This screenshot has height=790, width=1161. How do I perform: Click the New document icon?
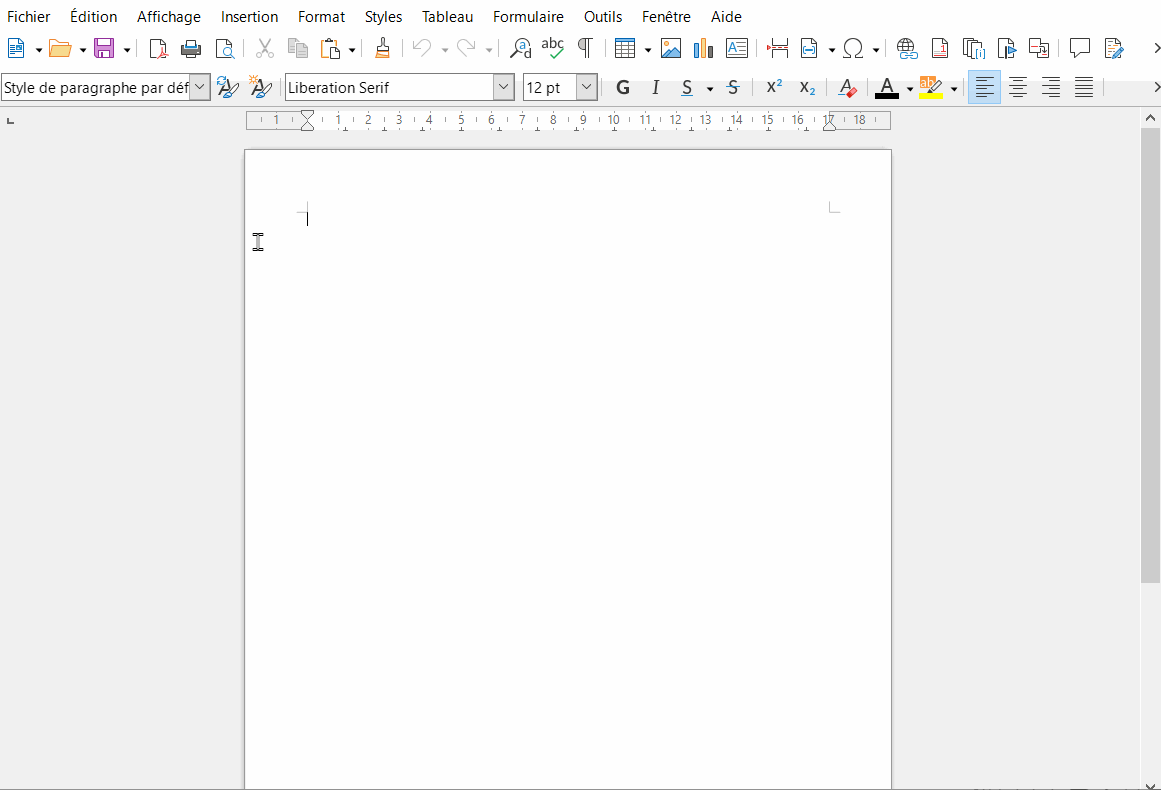pos(16,49)
